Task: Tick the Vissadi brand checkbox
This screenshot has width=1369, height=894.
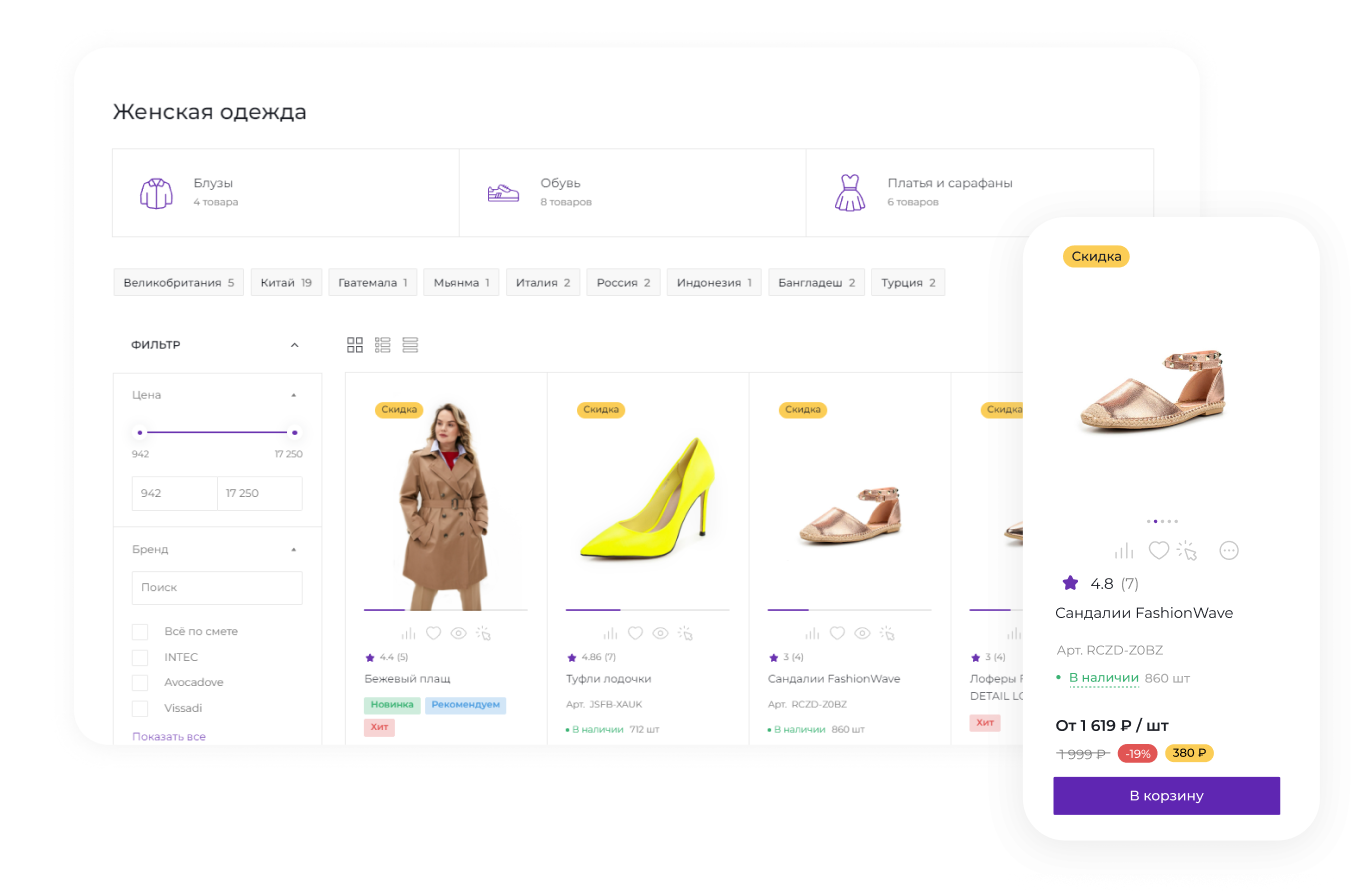Action: point(141,708)
